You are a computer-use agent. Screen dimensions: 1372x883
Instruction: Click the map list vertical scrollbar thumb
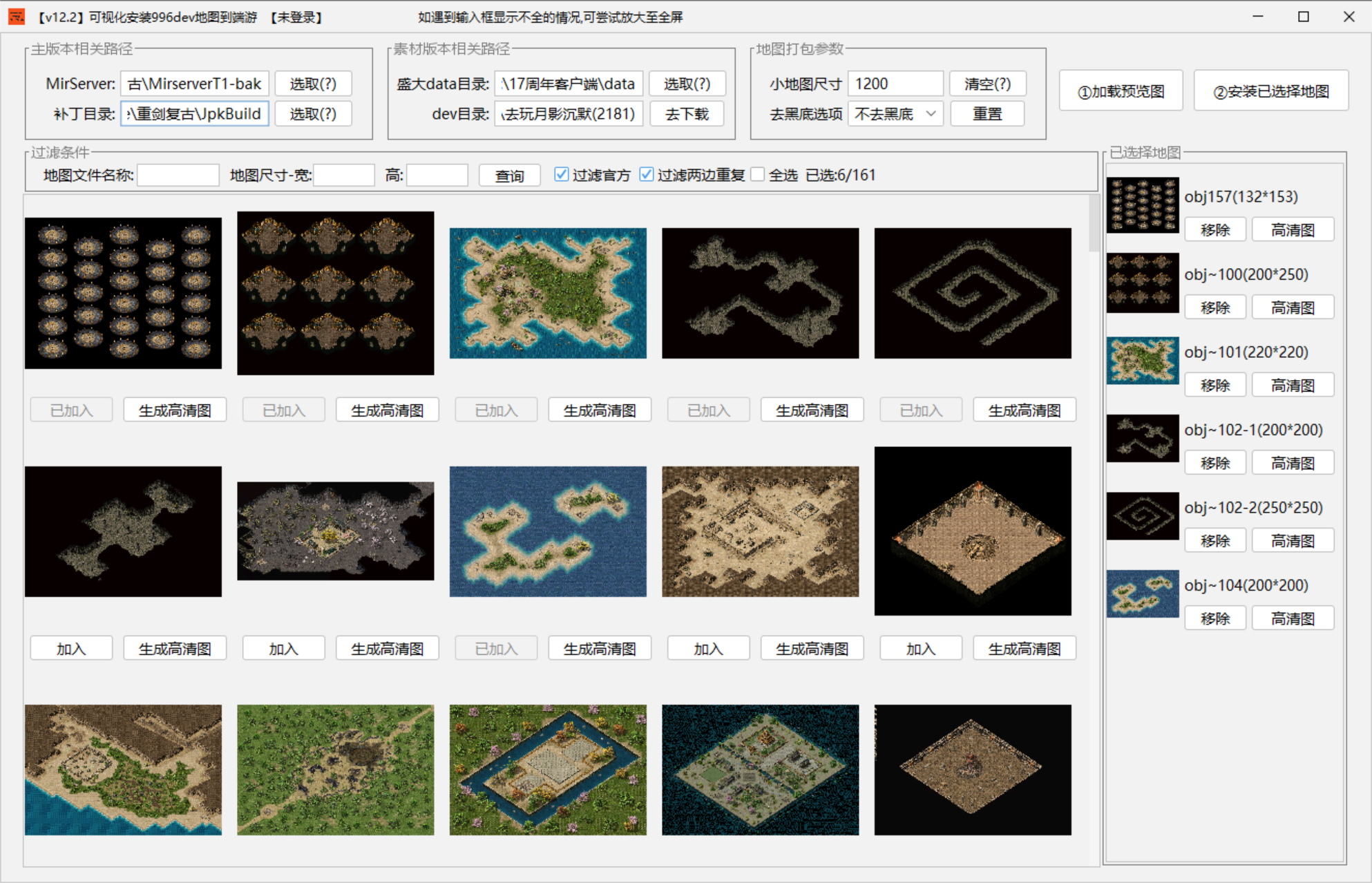[x=1094, y=223]
